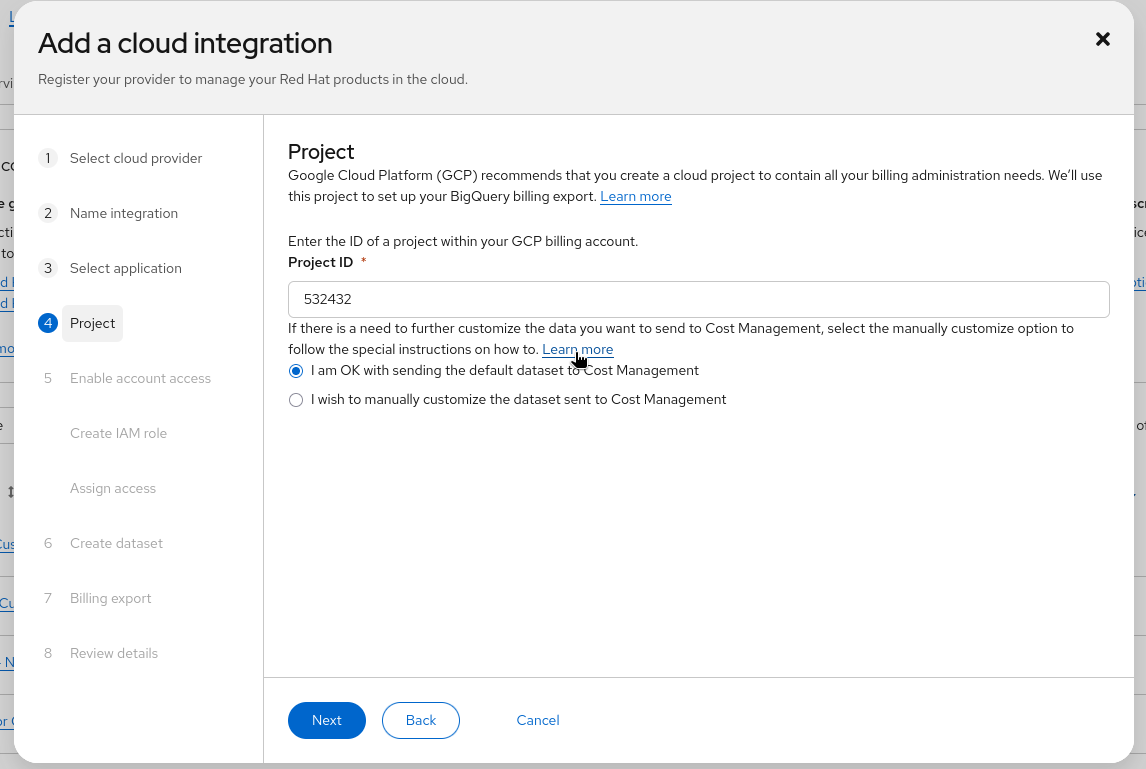Open BigQuery billing export Learn more link
Image resolution: width=1146 pixels, height=769 pixels.
click(x=636, y=197)
